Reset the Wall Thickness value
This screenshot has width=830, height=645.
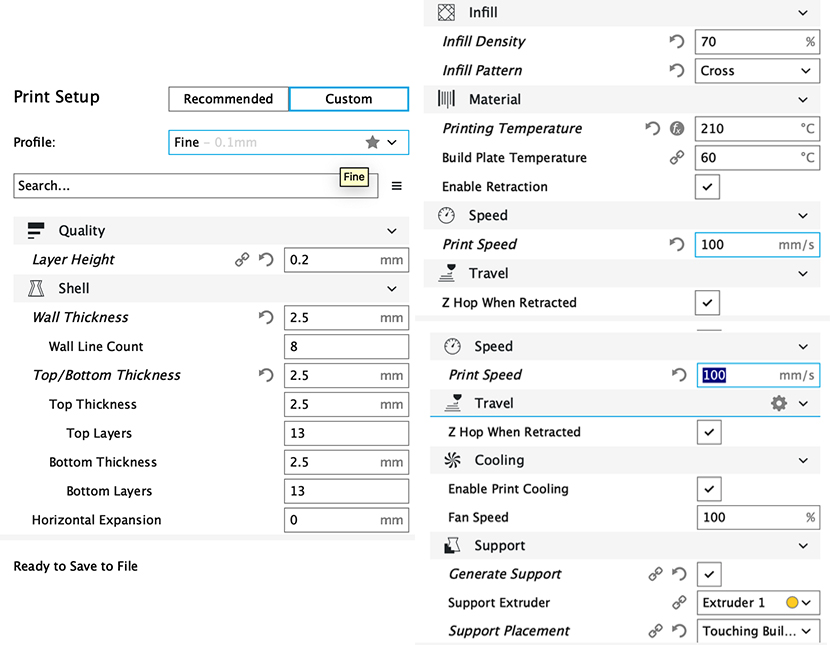point(266,318)
